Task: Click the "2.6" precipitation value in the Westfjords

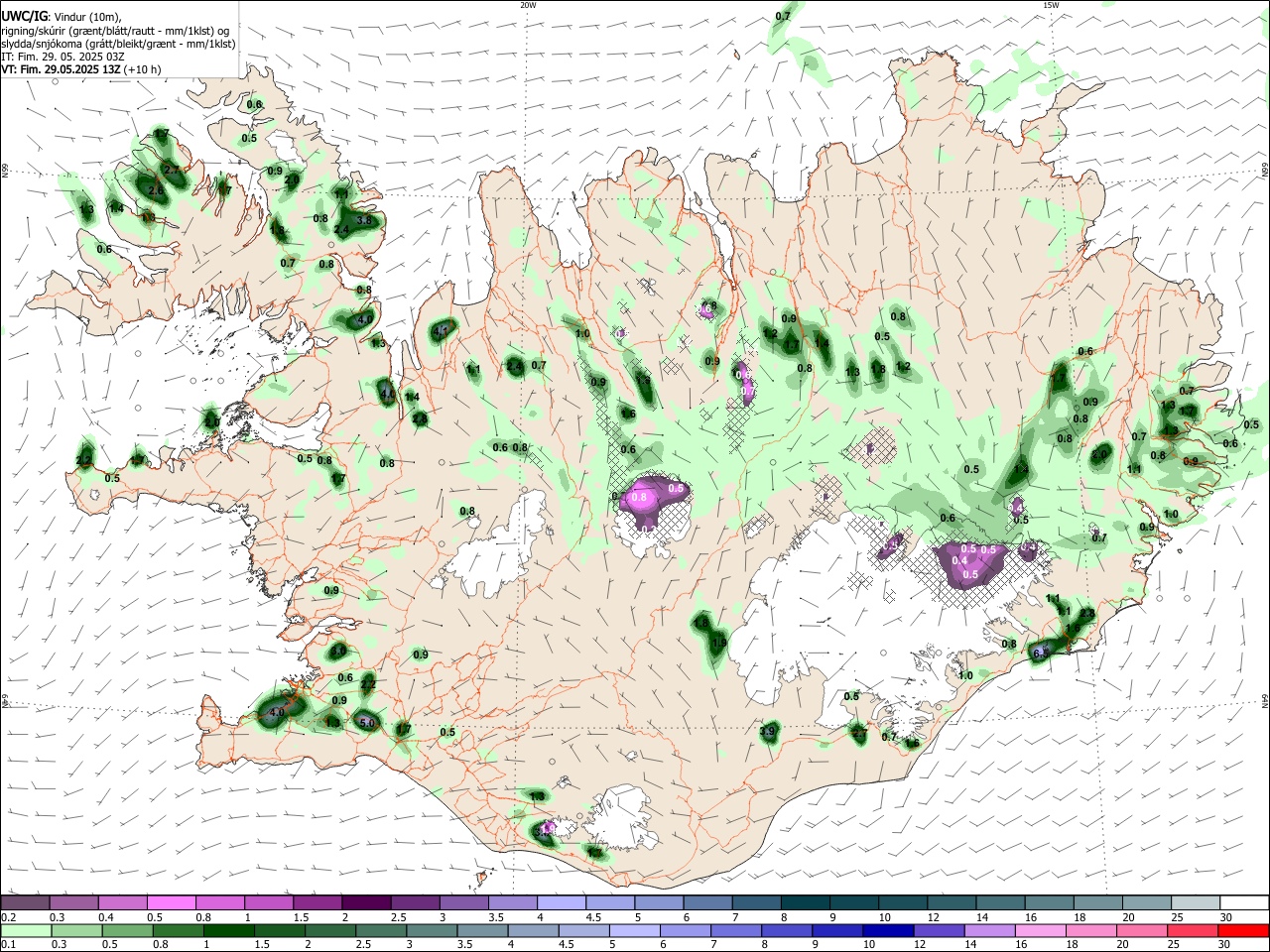Action: click(x=156, y=190)
